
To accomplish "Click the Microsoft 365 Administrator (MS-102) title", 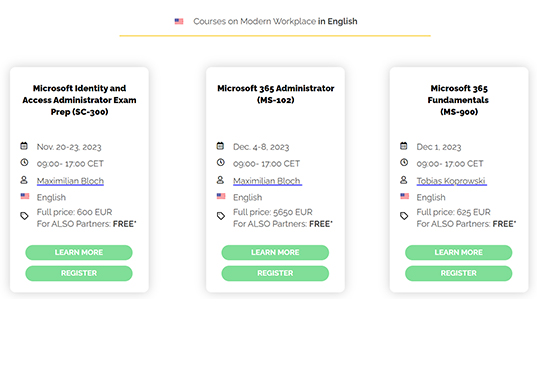I will [275, 94].
